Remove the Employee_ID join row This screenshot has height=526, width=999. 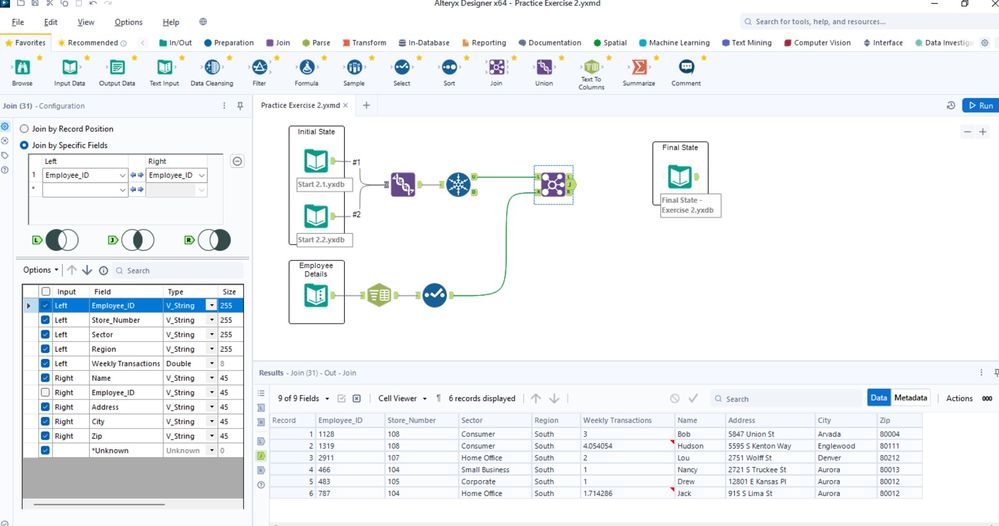tap(237, 161)
